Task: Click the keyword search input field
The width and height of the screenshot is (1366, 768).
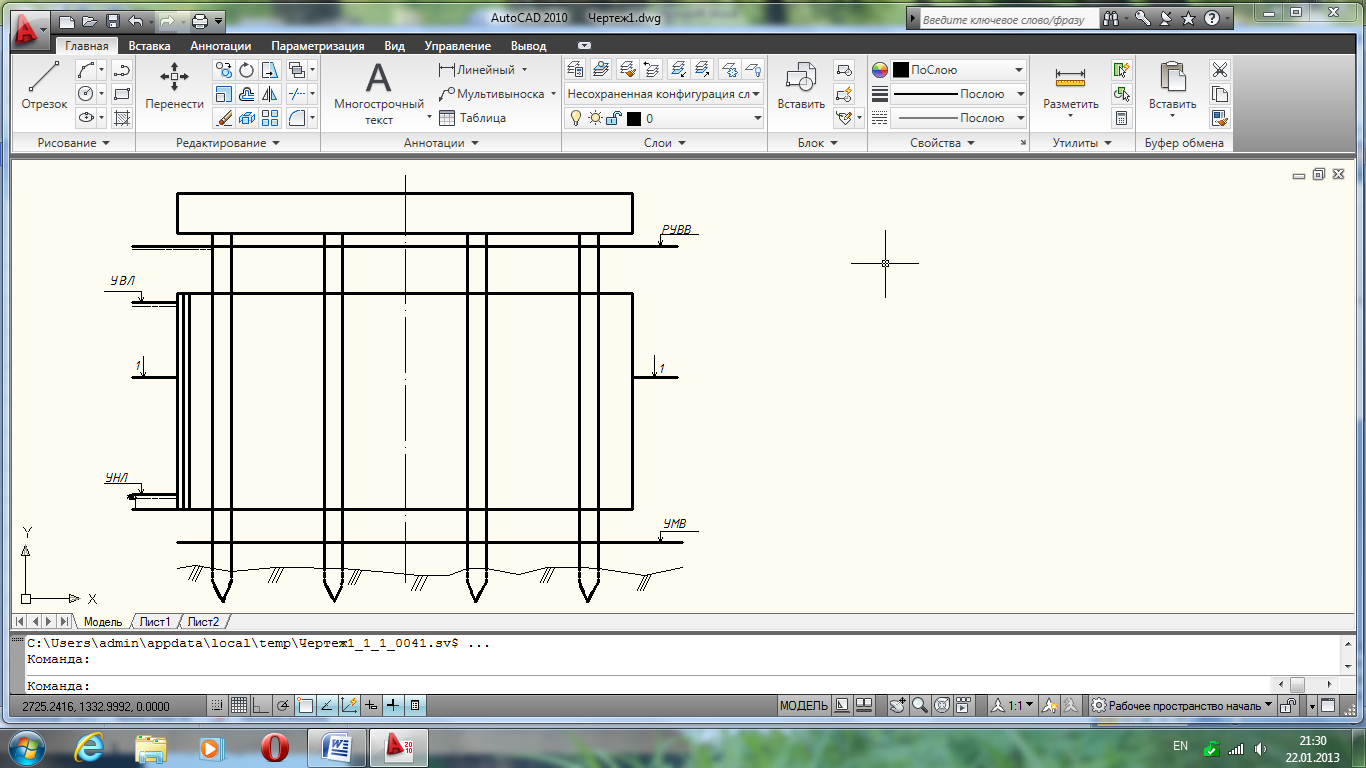Action: tap(1004, 19)
